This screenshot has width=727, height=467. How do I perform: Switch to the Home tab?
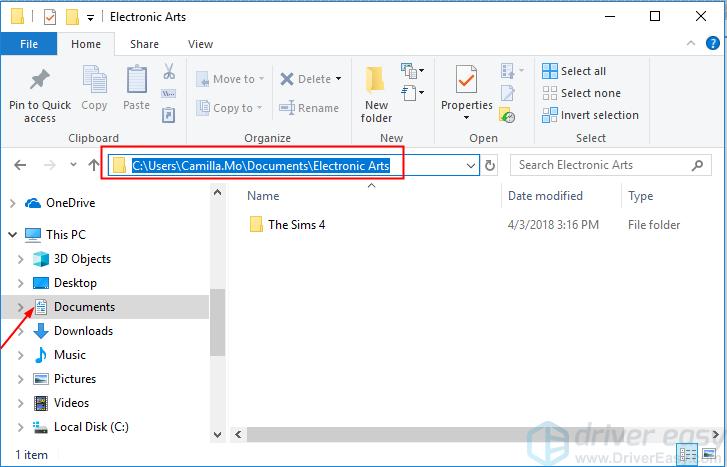point(86,44)
